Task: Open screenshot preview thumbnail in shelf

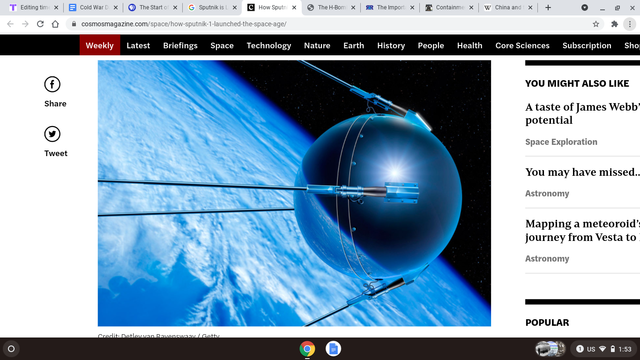Action: click(550, 349)
